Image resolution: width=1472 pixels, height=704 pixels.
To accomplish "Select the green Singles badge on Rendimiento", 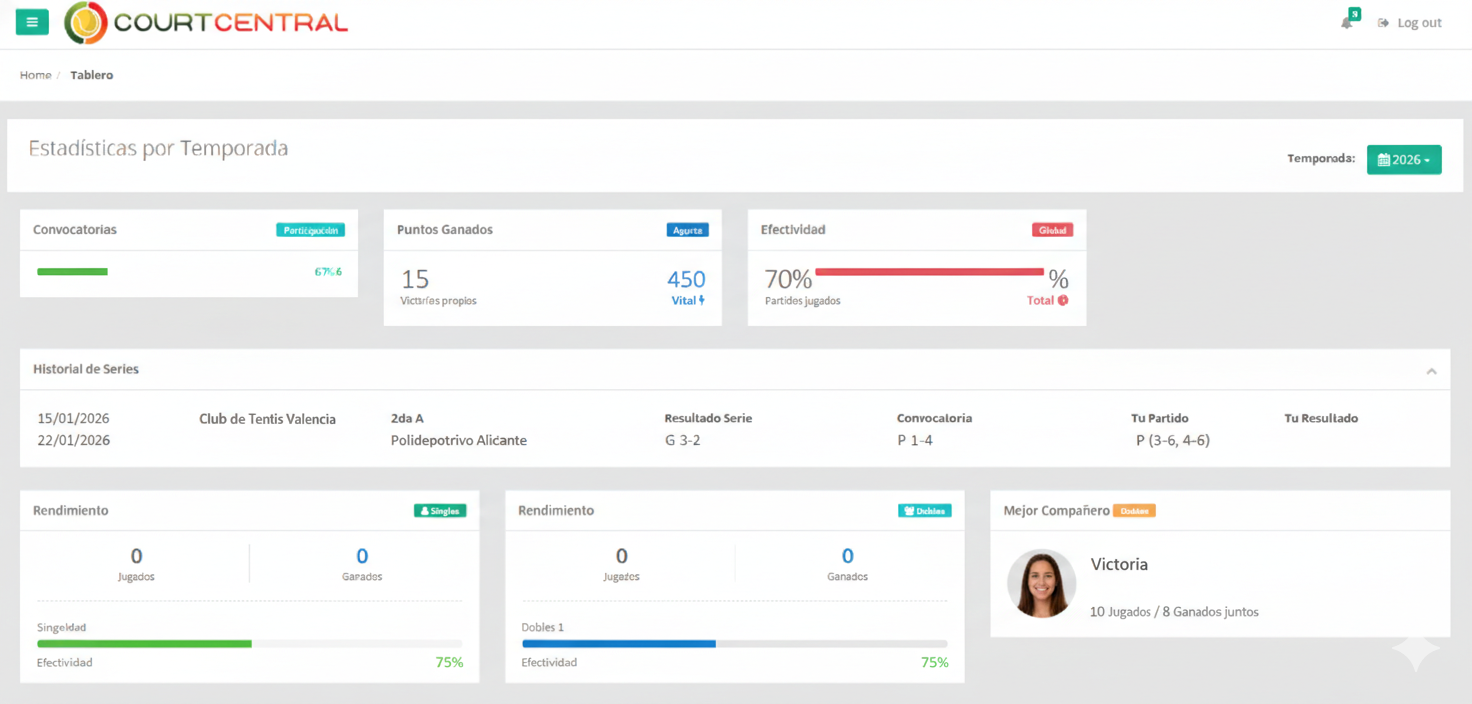I will [x=439, y=510].
